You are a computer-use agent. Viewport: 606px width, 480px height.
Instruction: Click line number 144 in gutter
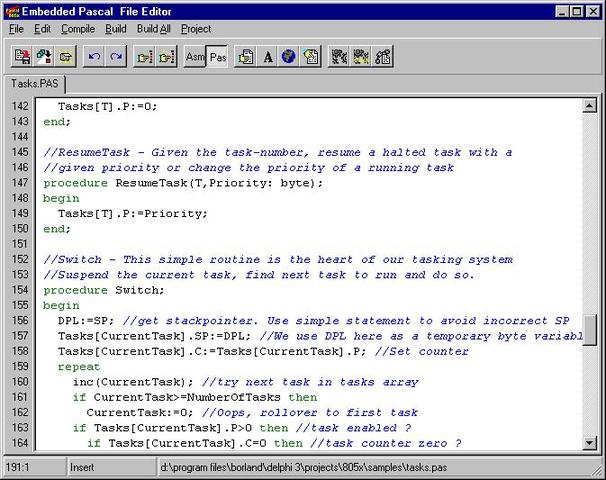pyautogui.click(x=20, y=137)
